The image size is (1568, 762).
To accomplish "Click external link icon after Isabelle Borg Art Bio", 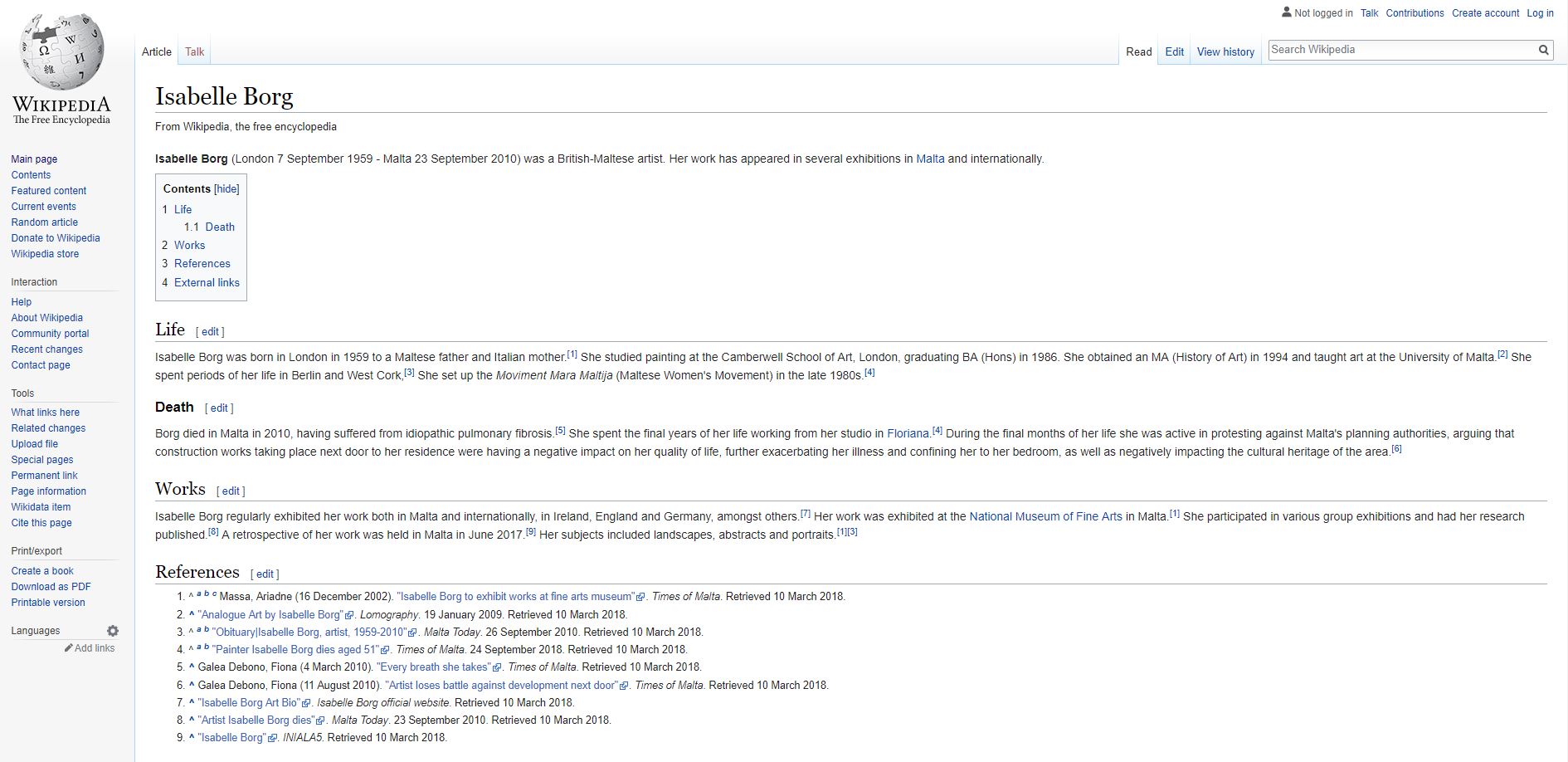I will (306, 703).
